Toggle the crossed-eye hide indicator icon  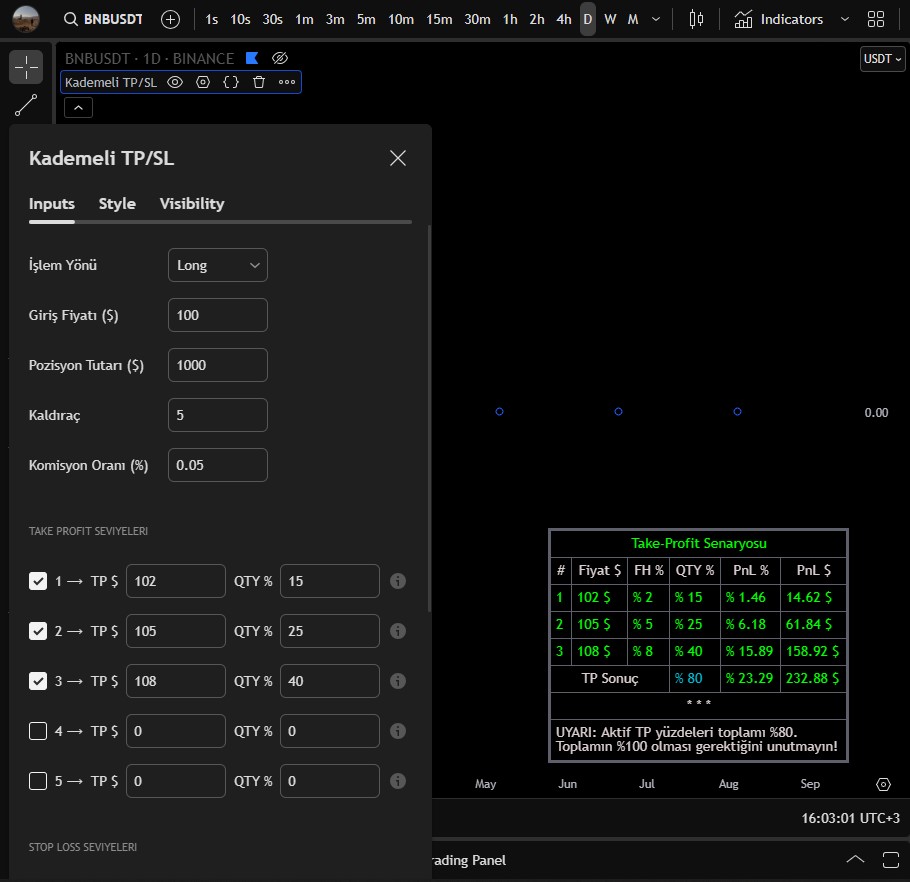coord(280,58)
